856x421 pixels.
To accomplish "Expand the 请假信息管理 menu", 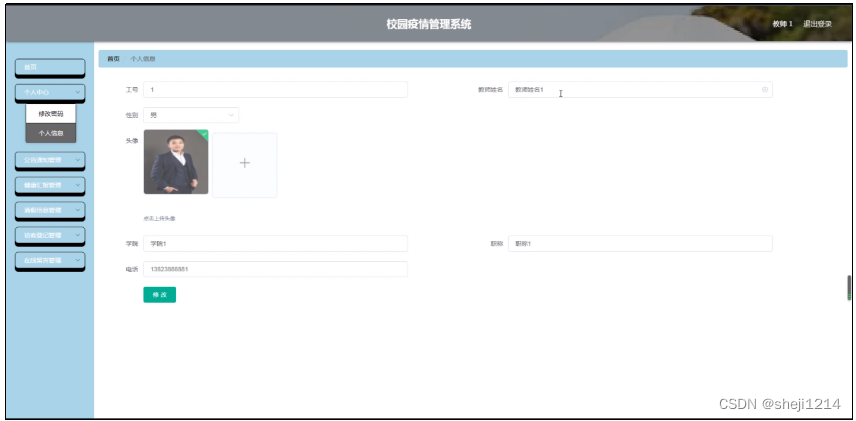I will click(x=50, y=210).
